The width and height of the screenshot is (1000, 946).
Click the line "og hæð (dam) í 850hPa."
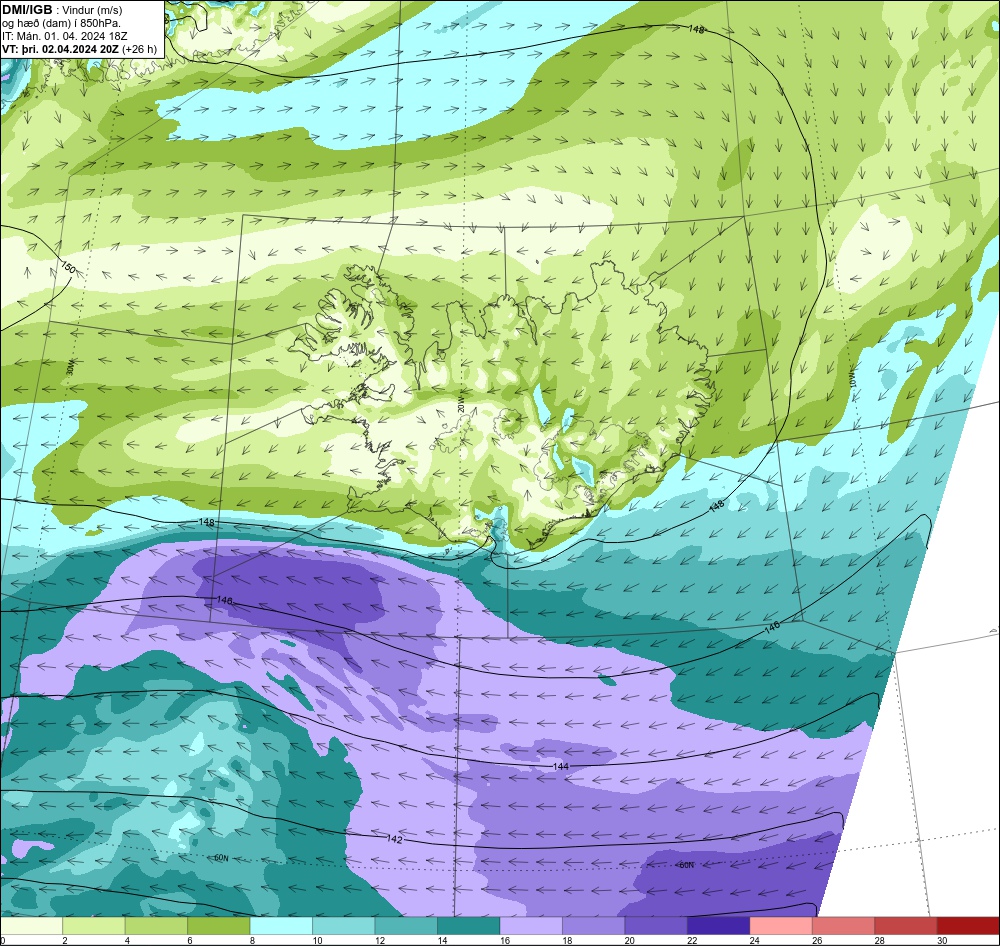(61, 24)
